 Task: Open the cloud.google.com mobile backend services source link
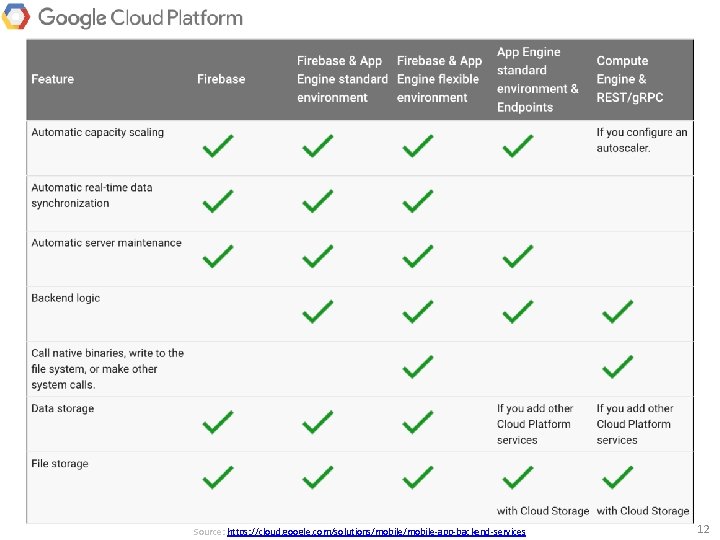[x=376, y=532]
